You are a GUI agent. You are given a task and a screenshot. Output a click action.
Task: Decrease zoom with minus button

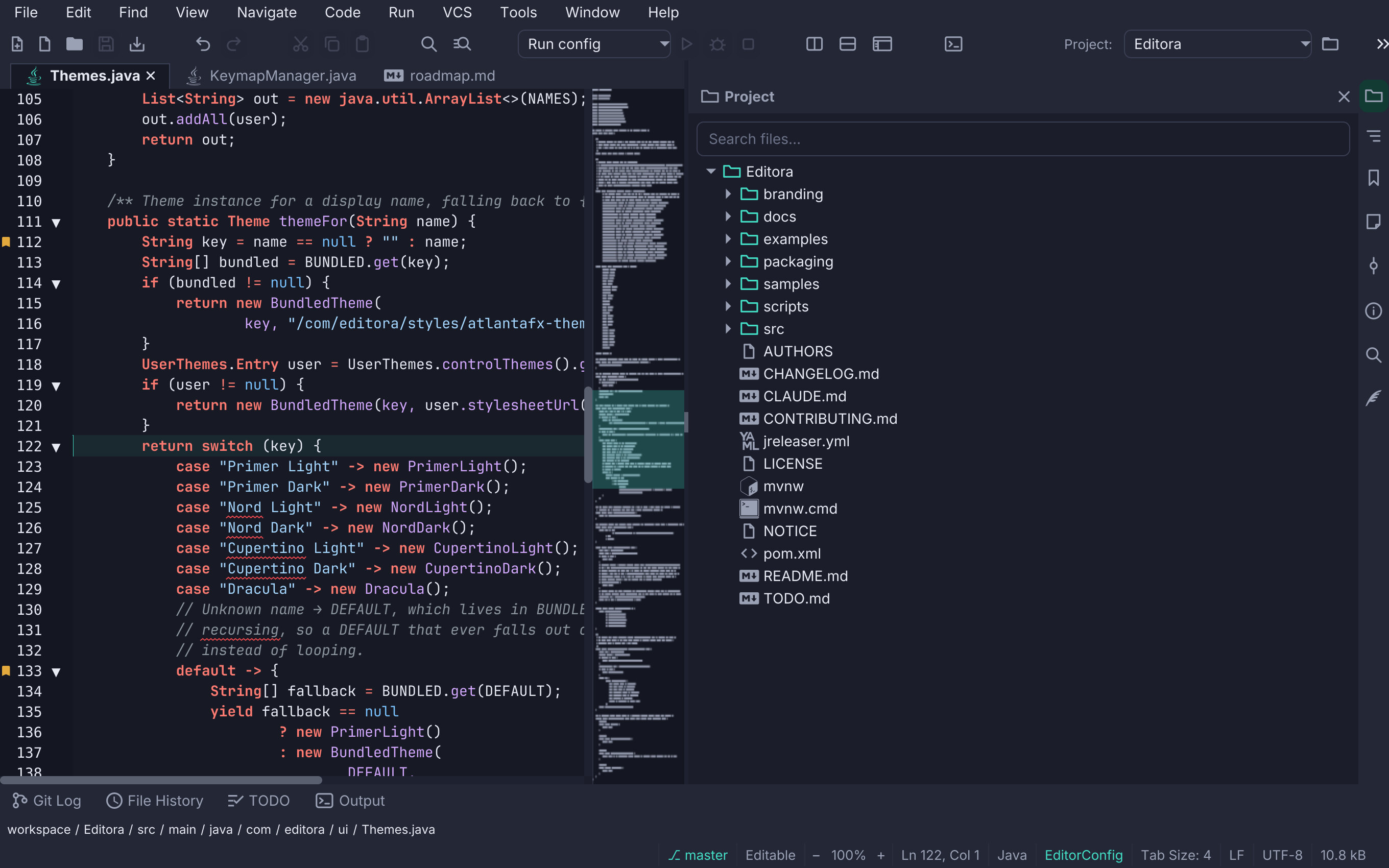coord(816,855)
